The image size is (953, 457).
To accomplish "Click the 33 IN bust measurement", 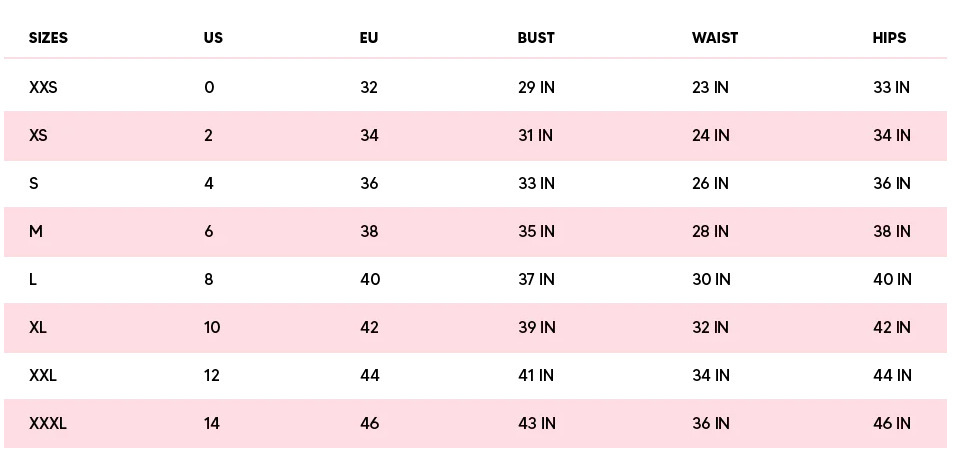I will (x=536, y=183).
